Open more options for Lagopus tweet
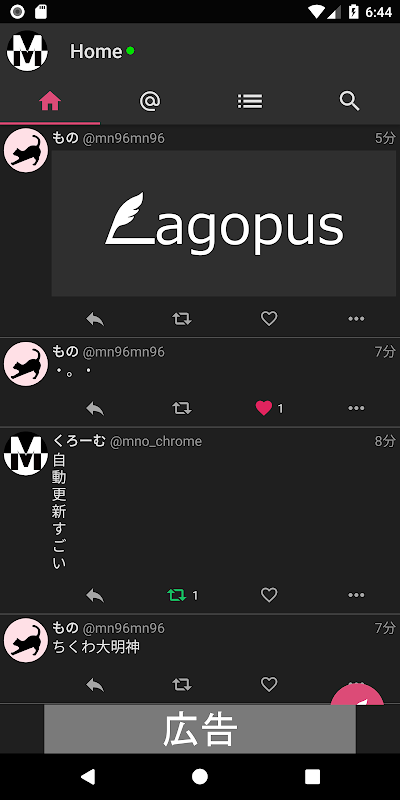 tap(356, 319)
